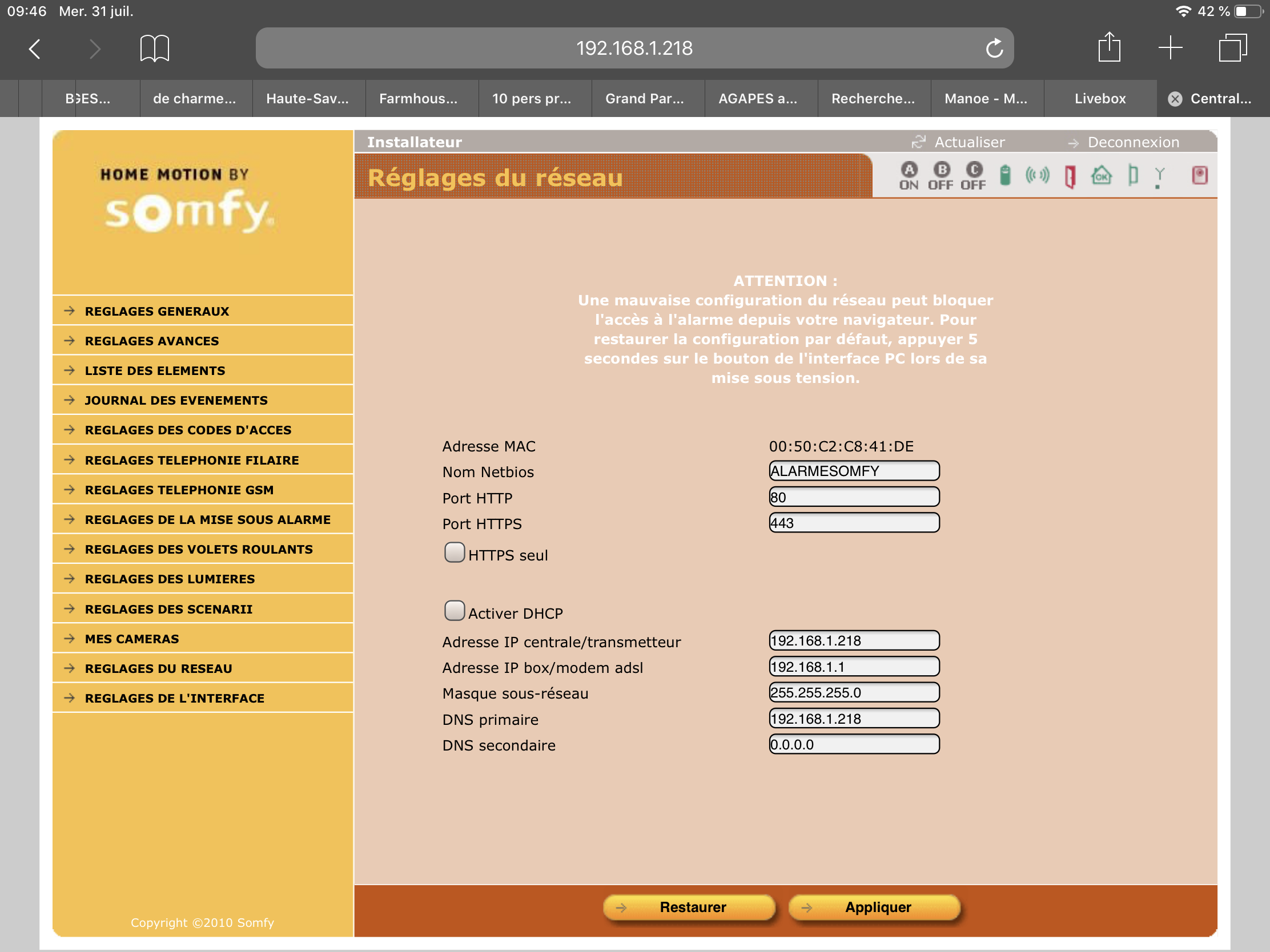Reload the page with the refresh icon
The image size is (1270, 952).
(x=994, y=48)
